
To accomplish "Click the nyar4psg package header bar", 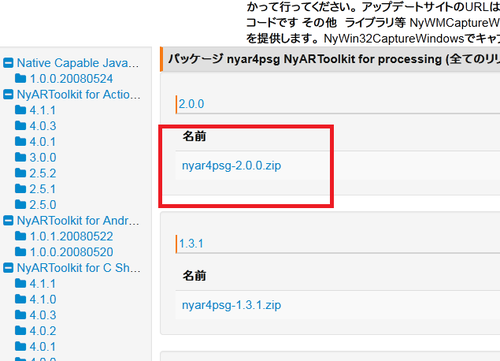I will coord(330,59).
